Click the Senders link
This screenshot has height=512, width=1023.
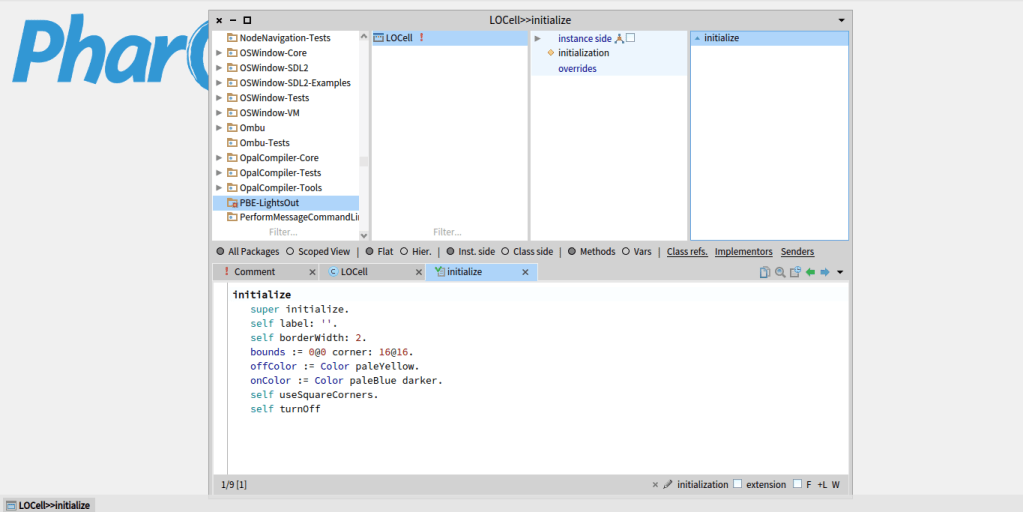coord(797,252)
